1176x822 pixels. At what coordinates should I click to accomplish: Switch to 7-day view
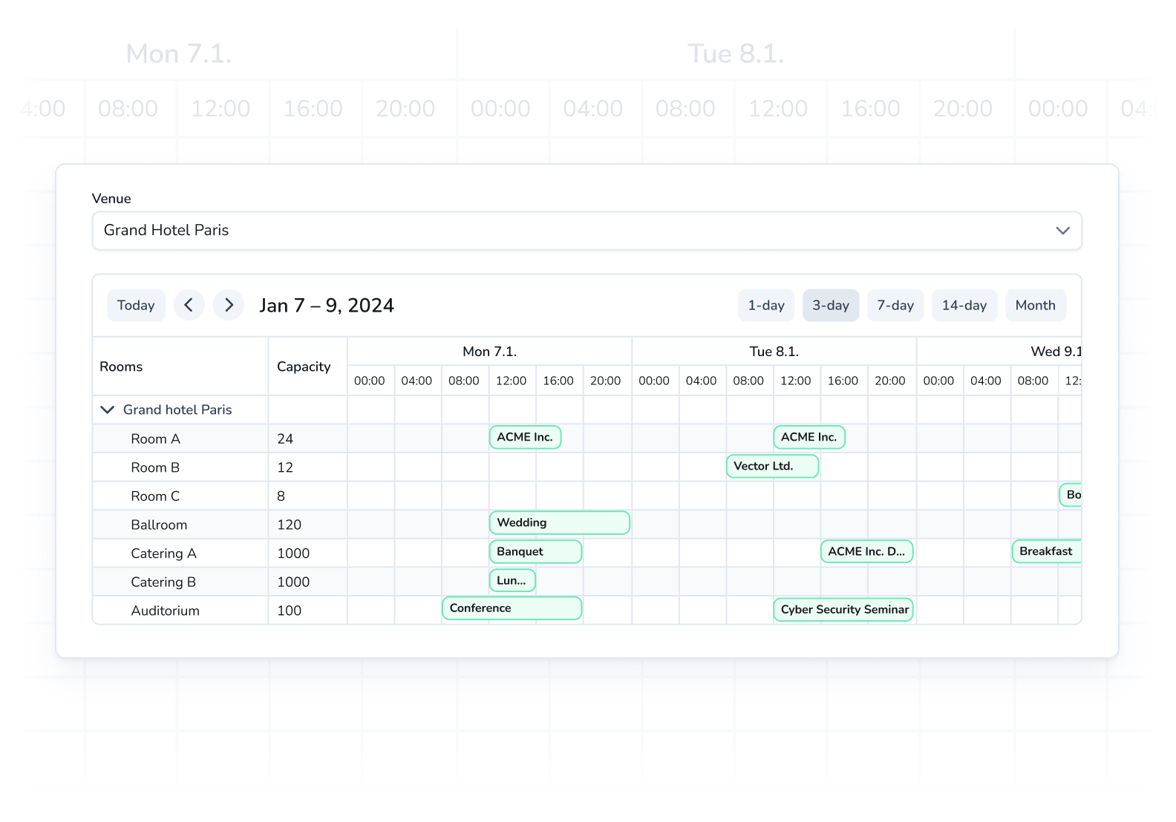click(x=895, y=305)
